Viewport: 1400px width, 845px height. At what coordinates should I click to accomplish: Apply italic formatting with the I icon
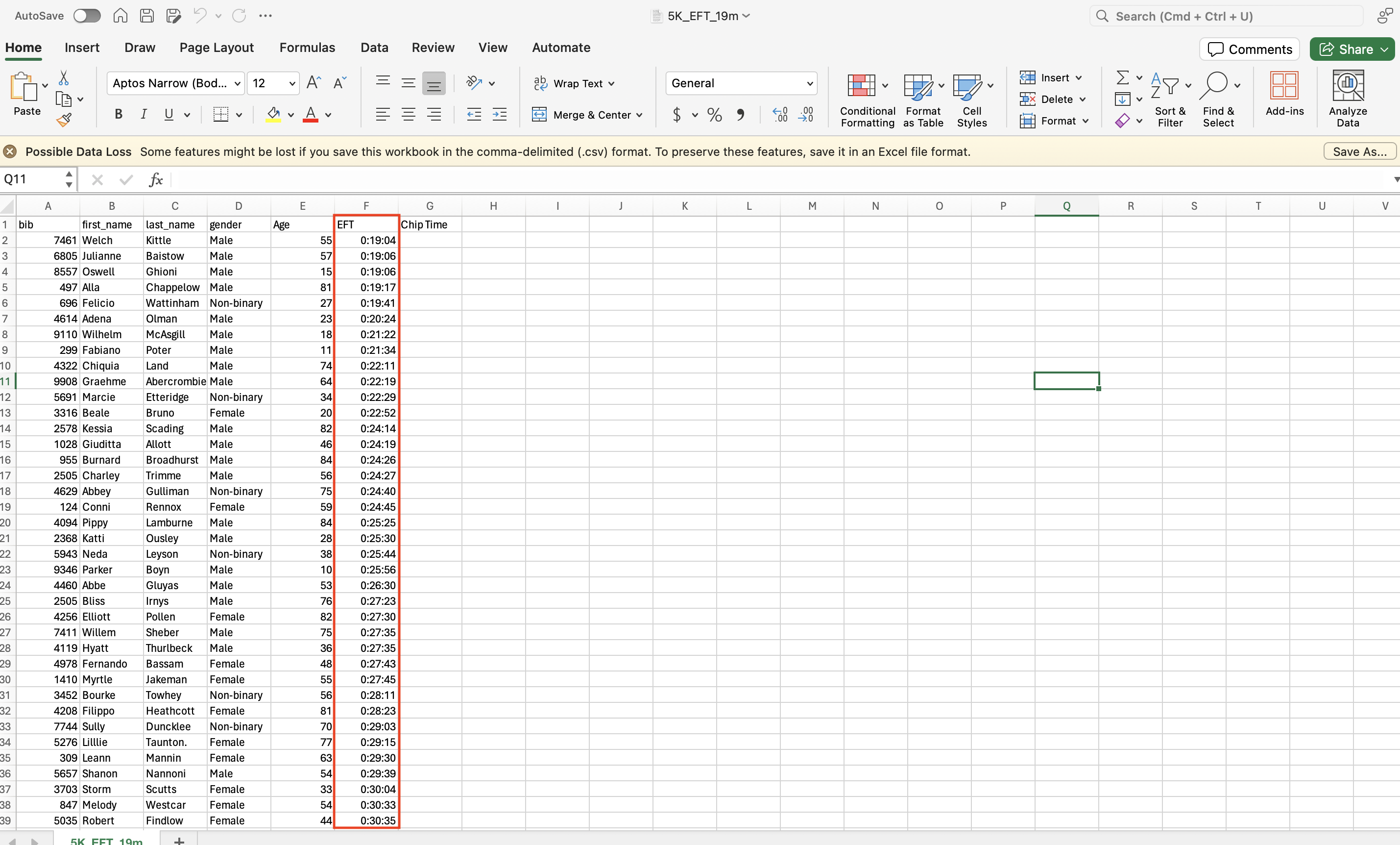[143, 114]
